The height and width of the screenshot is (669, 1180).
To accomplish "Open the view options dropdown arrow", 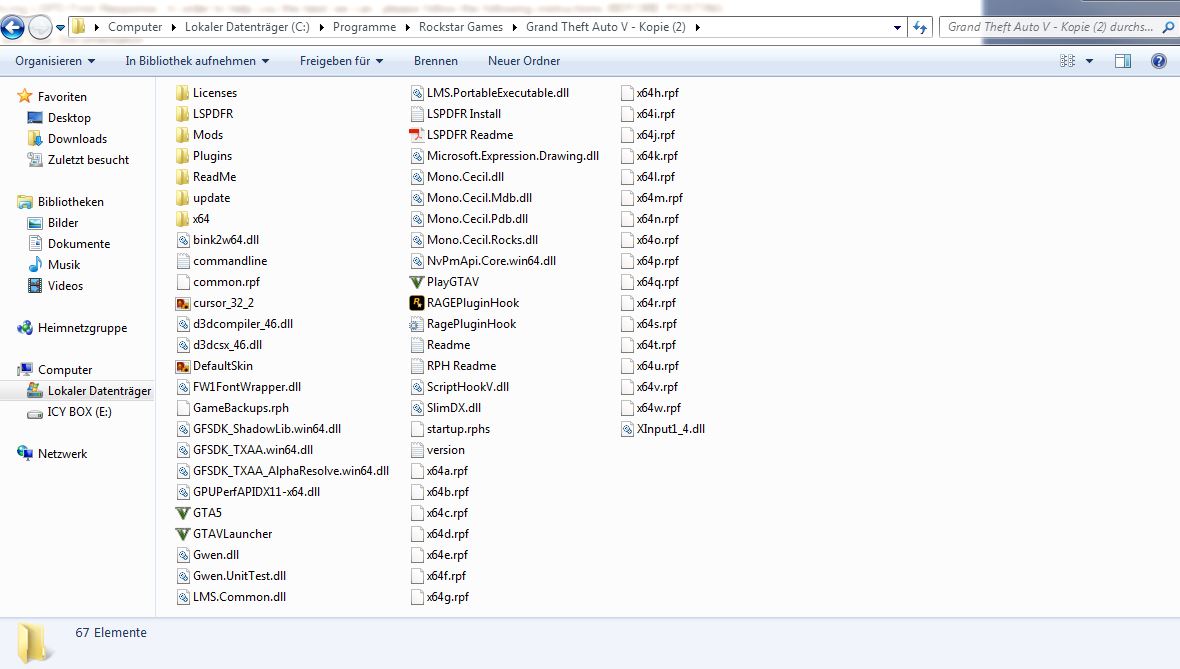I will pyautogui.click(x=1090, y=61).
